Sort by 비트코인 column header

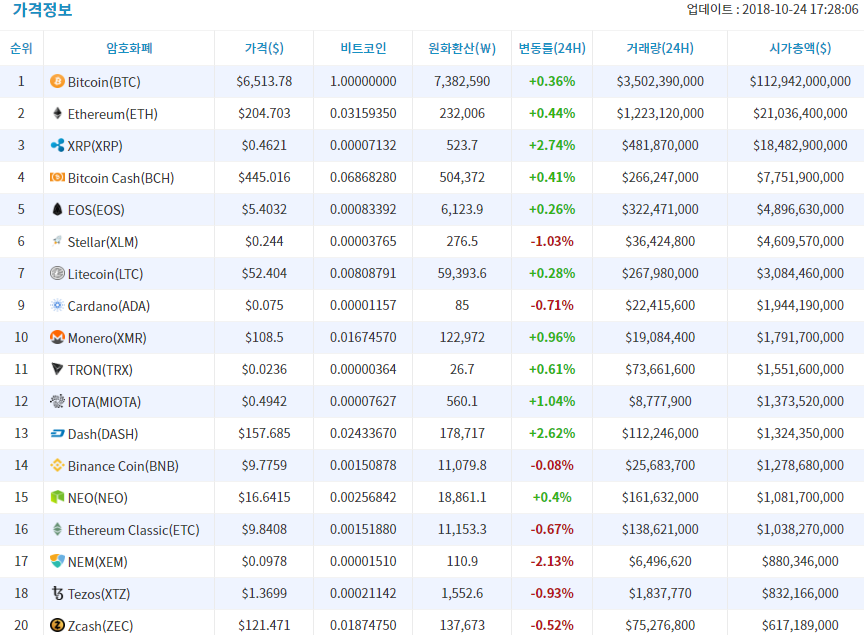pyautogui.click(x=363, y=49)
